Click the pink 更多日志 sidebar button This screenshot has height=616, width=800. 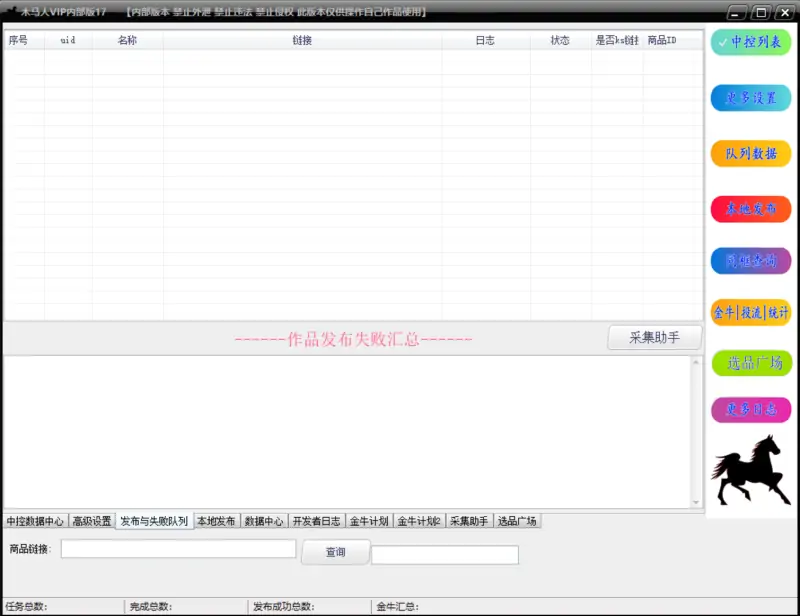(751, 409)
